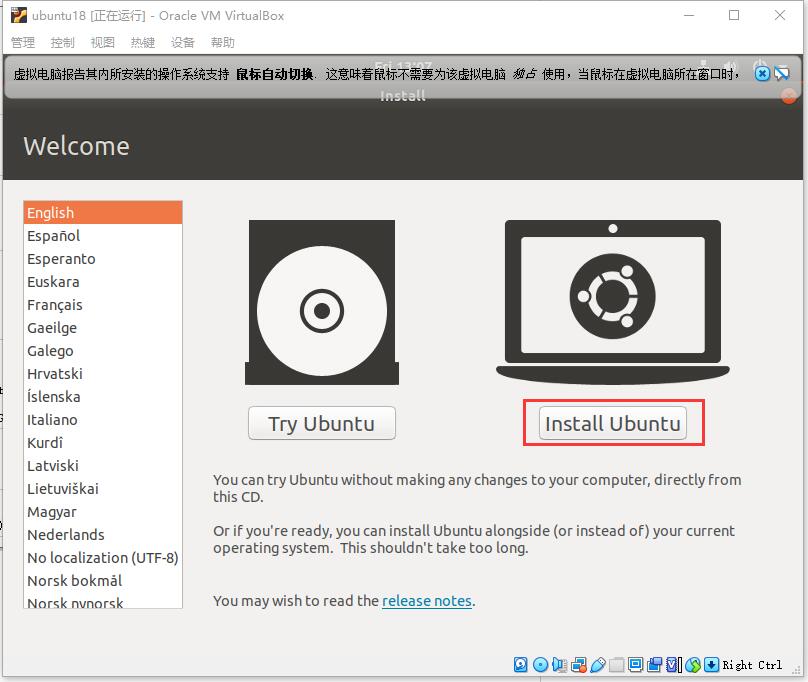Select Galego in the language list
This screenshot has height=682, width=808.
(x=103, y=351)
